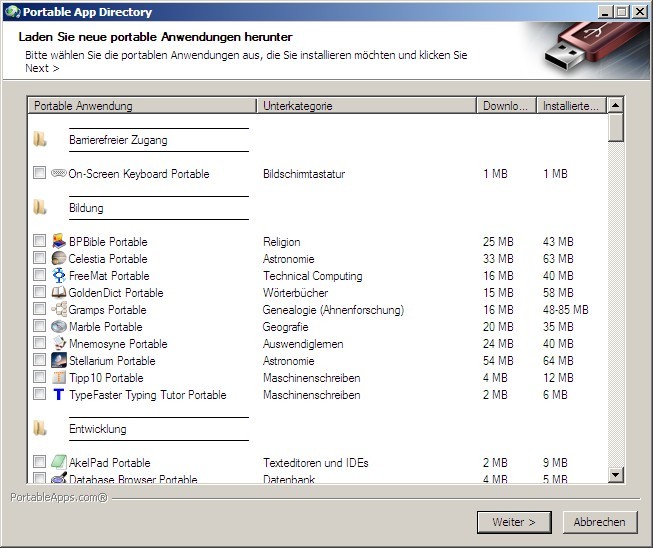Click the FreeMat Portable icon

click(x=59, y=275)
